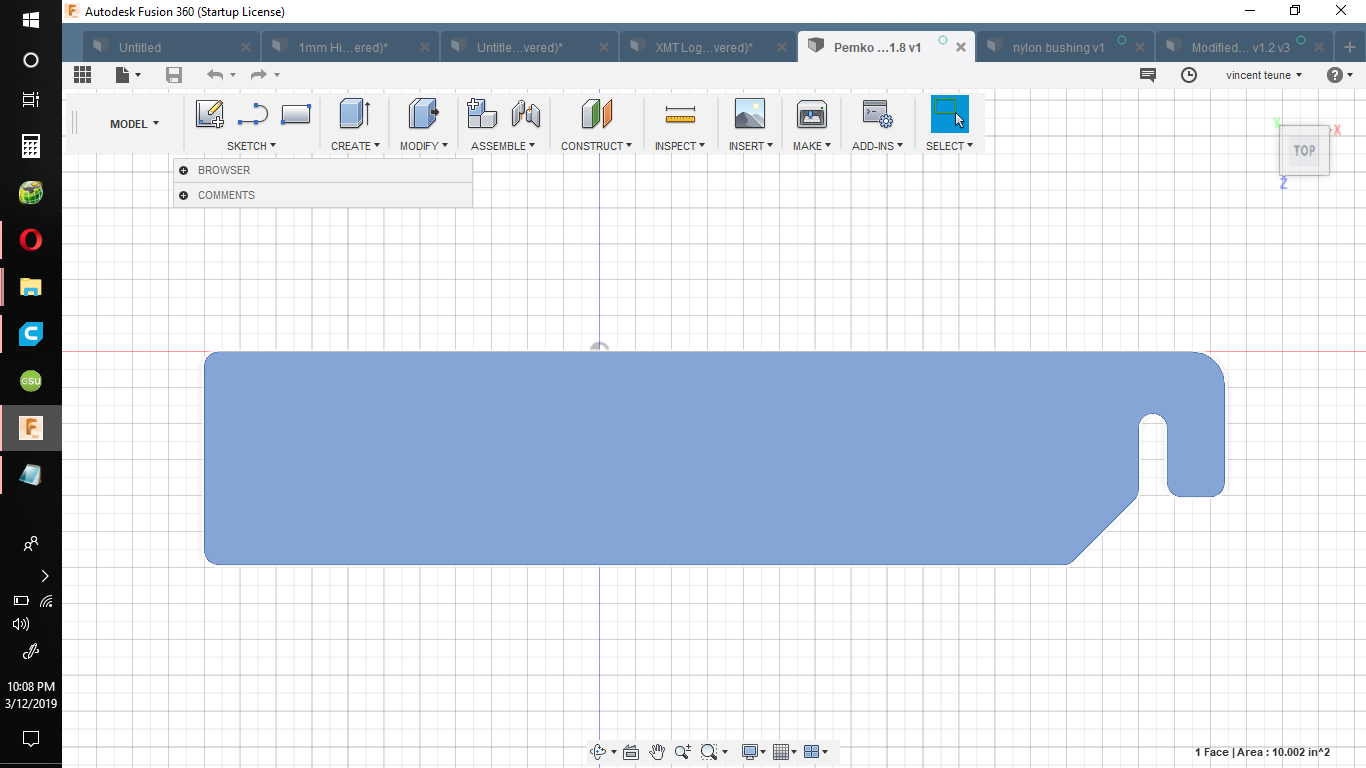1366x768 pixels.
Task: Open the ADD-INS dropdown menu
Action: point(877,146)
